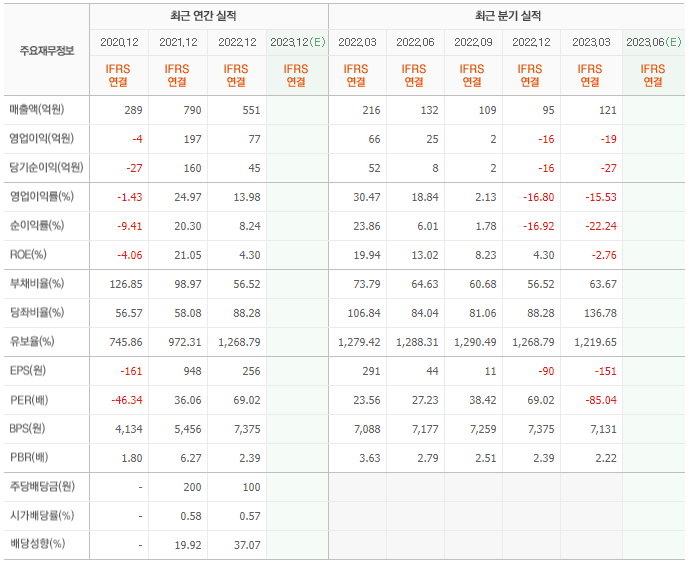Click the dividend per share value 200
The height and width of the screenshot is (564, 689).
click(192, 487)
